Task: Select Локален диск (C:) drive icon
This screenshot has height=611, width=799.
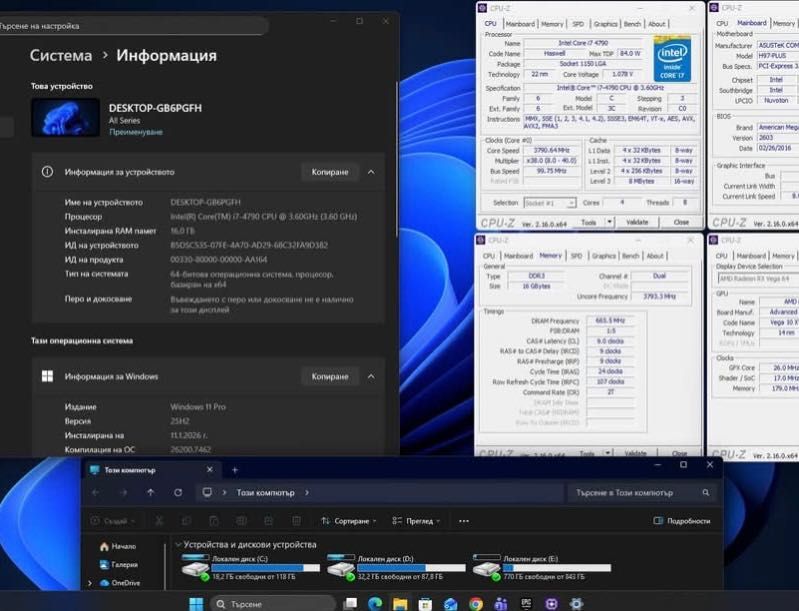Action: click(196, 567)
